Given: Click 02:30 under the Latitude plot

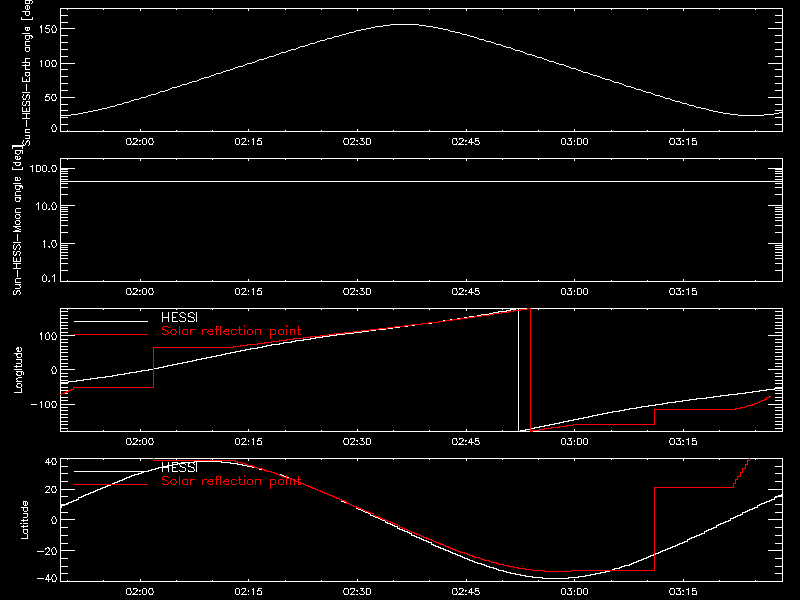Looking at the screenshot, I should (x=357, y=591).
